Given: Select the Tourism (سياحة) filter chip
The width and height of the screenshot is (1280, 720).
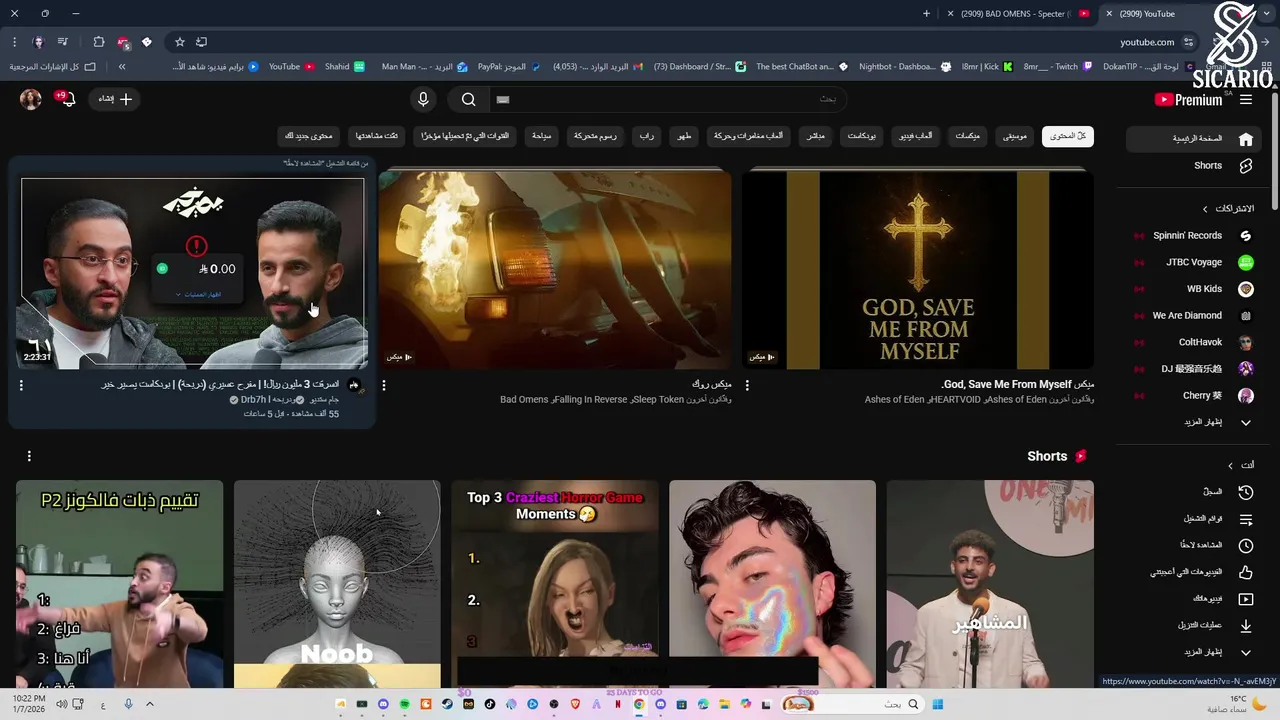Looking at the screenshot, I should pos(541,136).
